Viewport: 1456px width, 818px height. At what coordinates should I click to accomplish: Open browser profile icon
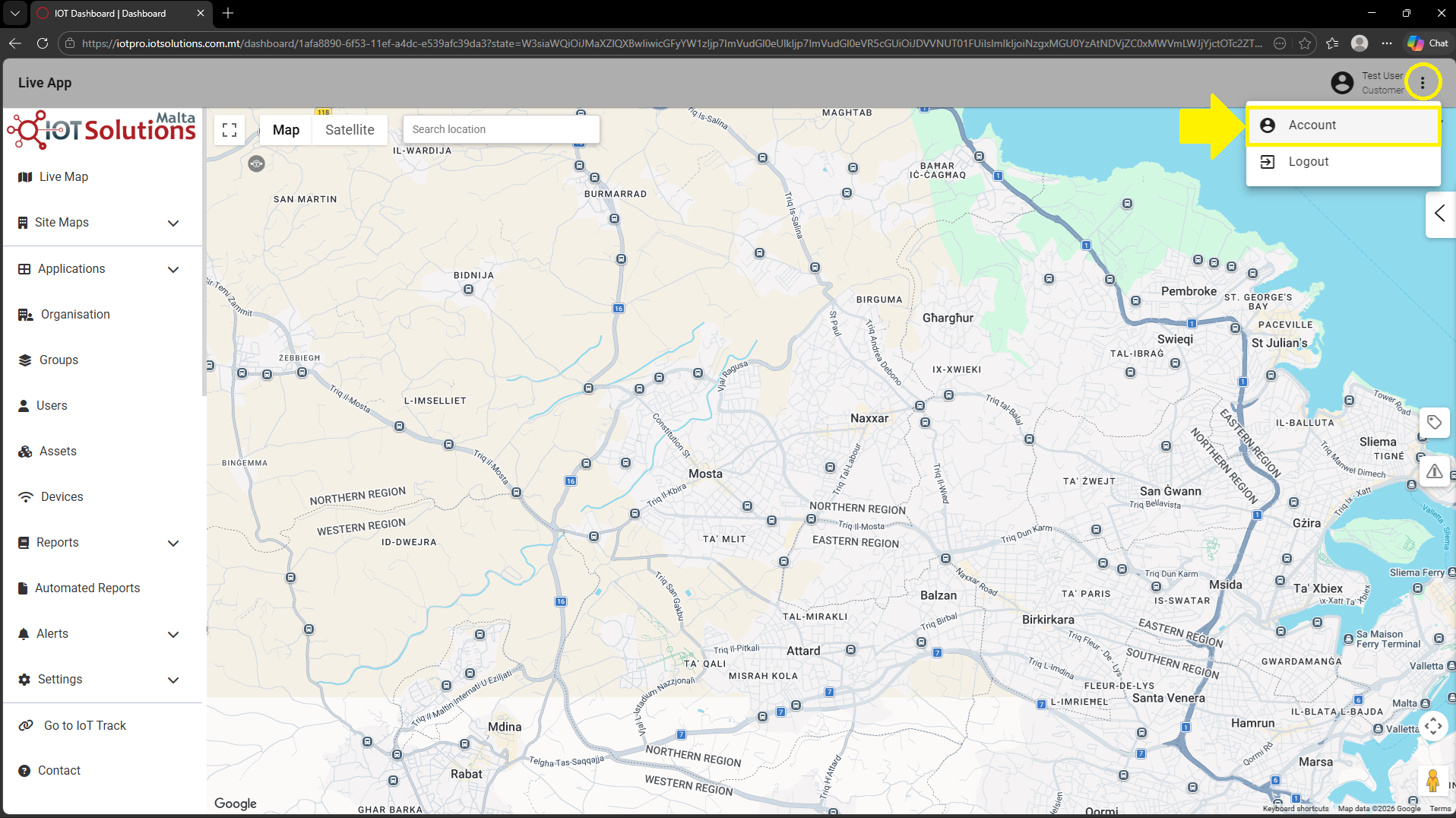[1359, 43]
